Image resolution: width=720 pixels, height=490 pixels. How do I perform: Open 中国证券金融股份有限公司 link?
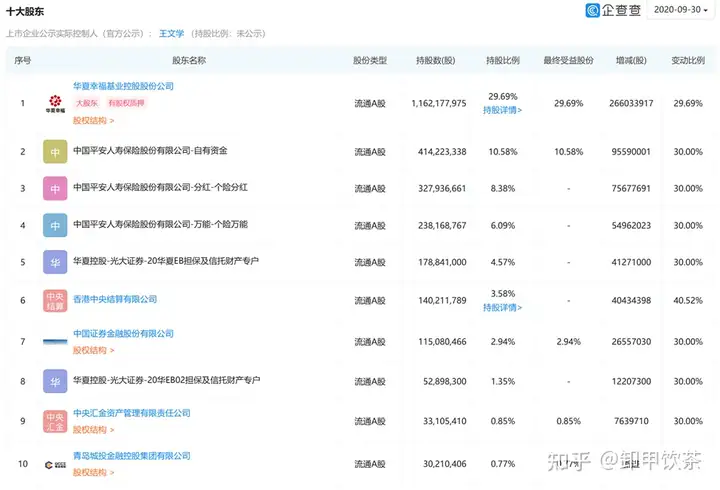click(124, 333)
